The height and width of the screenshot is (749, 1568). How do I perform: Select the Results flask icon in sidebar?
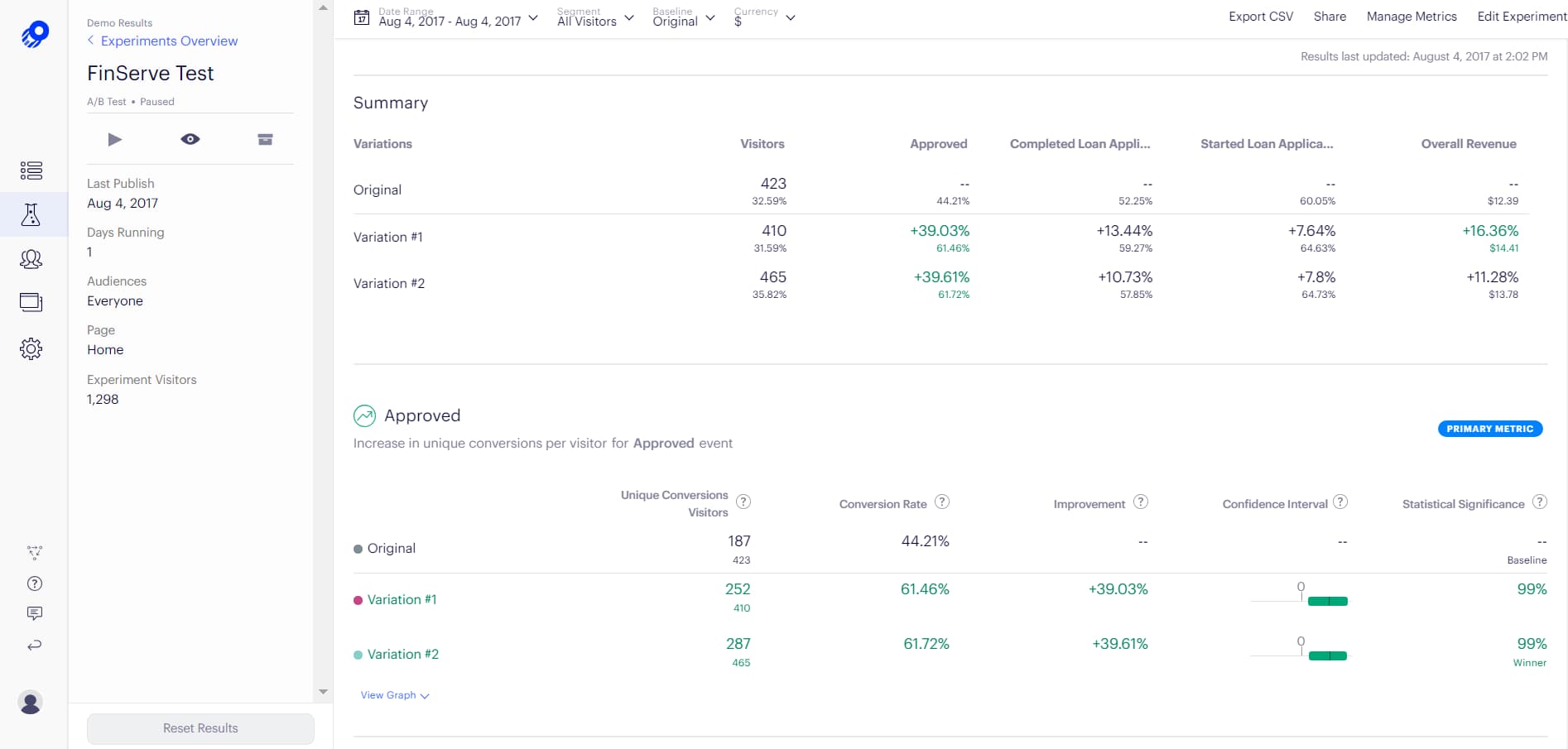point(31,215)
